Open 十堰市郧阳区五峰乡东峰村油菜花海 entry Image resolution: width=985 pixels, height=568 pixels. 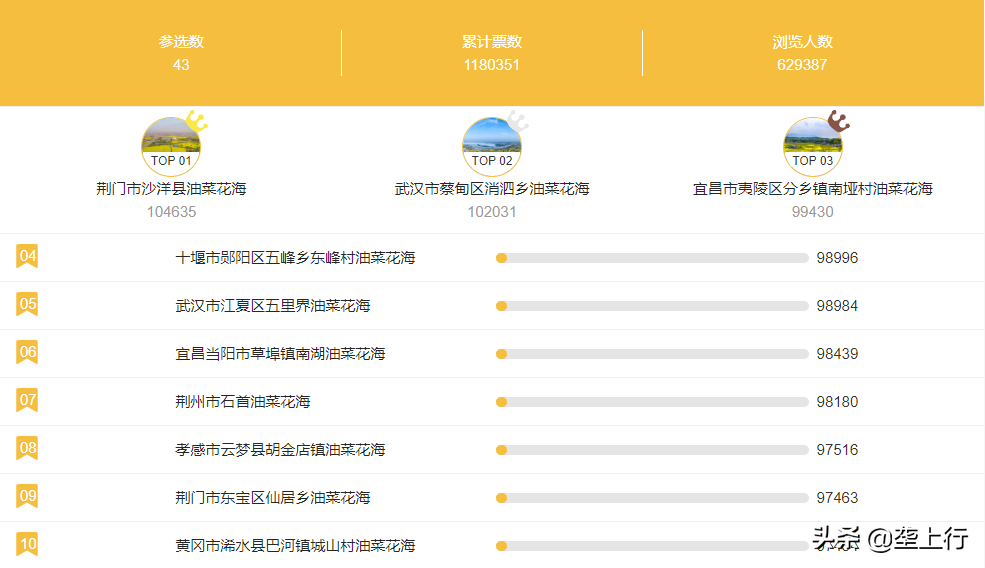point(295,258)
